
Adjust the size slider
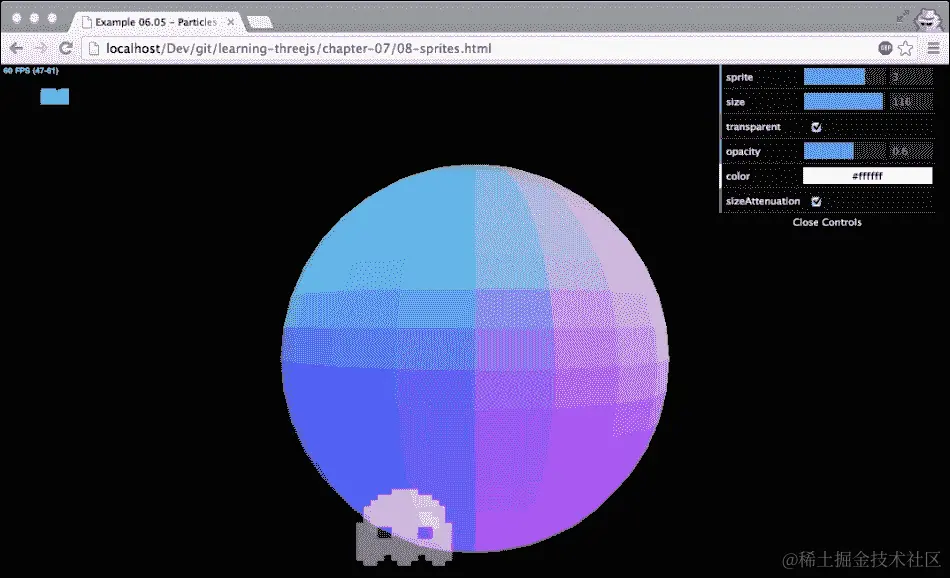click(845, 102)
